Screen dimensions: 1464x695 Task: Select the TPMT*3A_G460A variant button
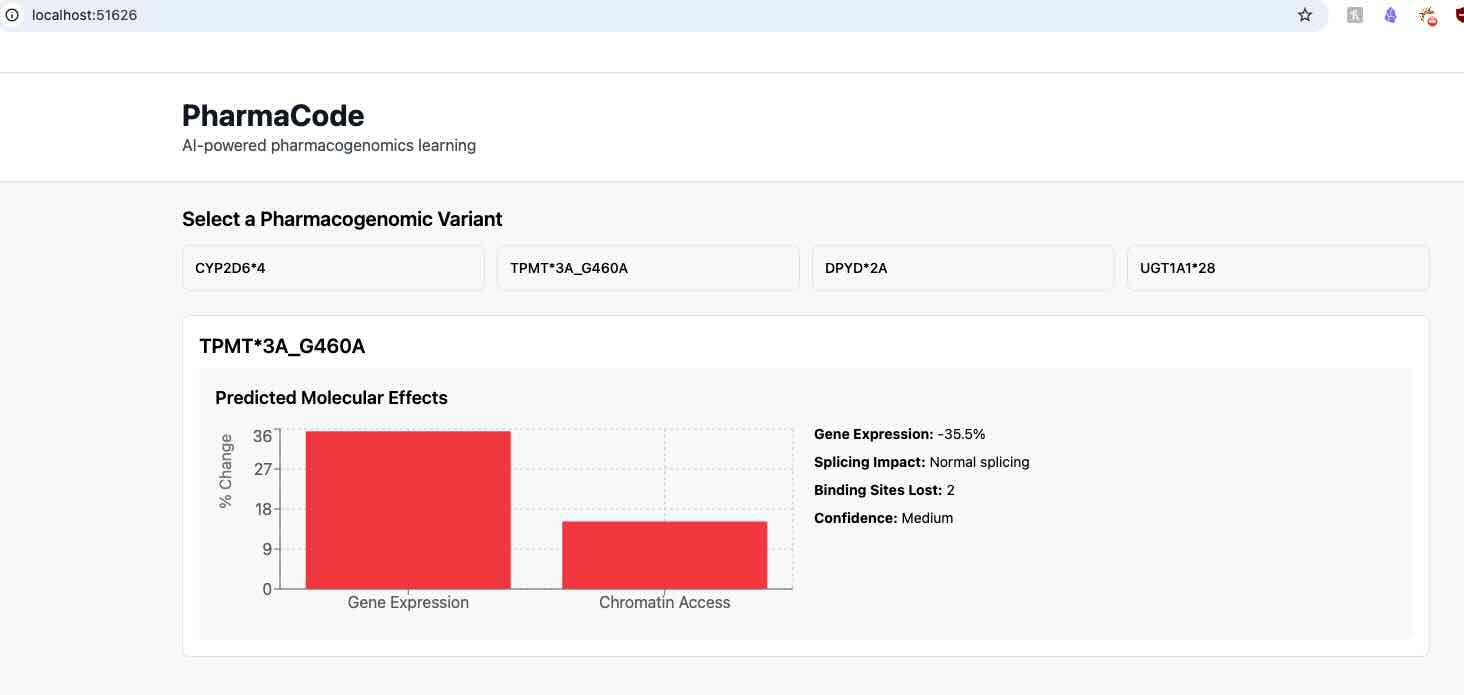pyautogui.click(x=648, y=268)
